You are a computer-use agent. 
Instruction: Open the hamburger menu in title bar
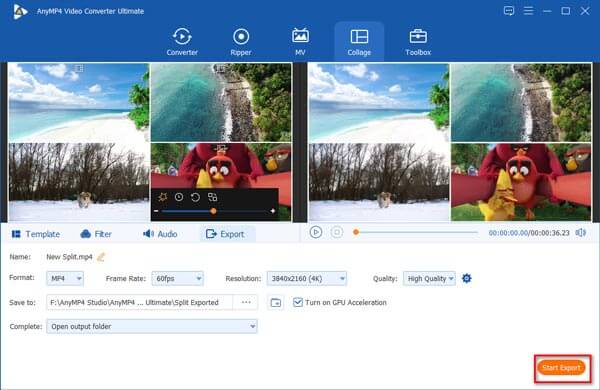coord(528,11)
